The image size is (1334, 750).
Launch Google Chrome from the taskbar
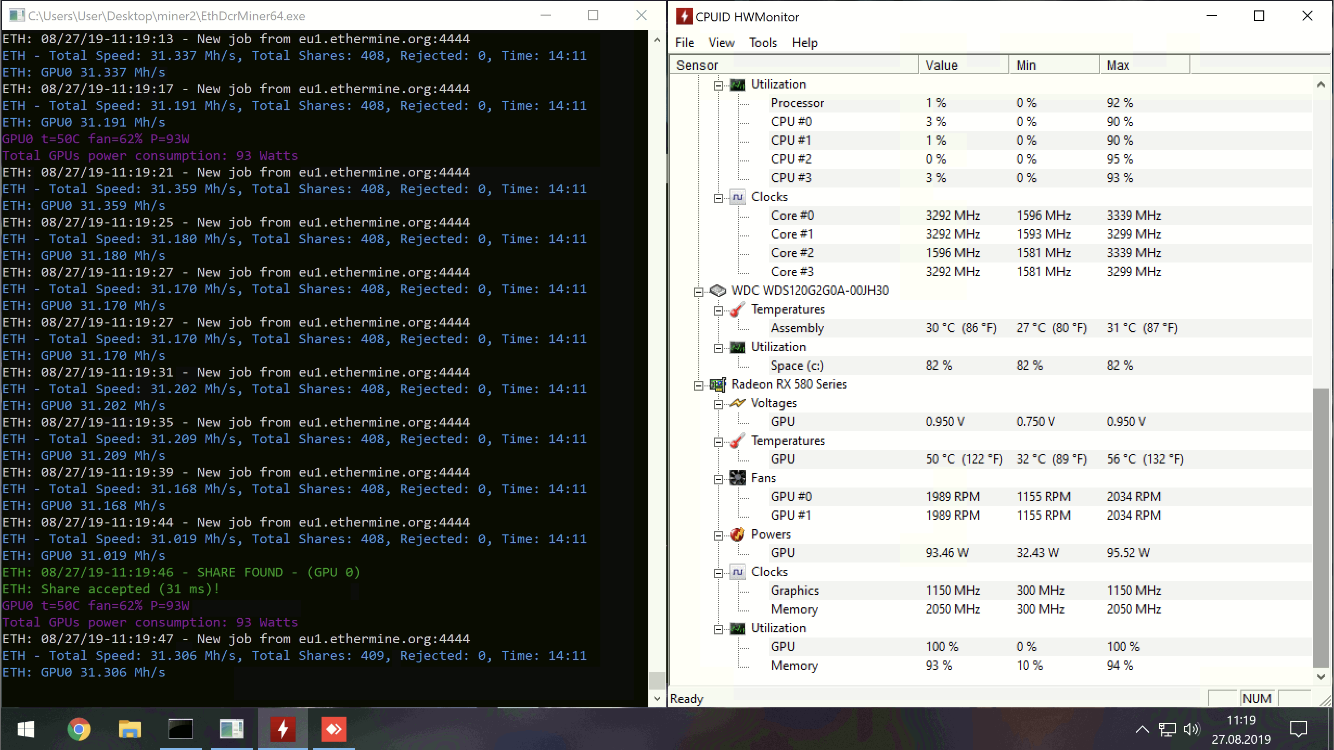78,729
